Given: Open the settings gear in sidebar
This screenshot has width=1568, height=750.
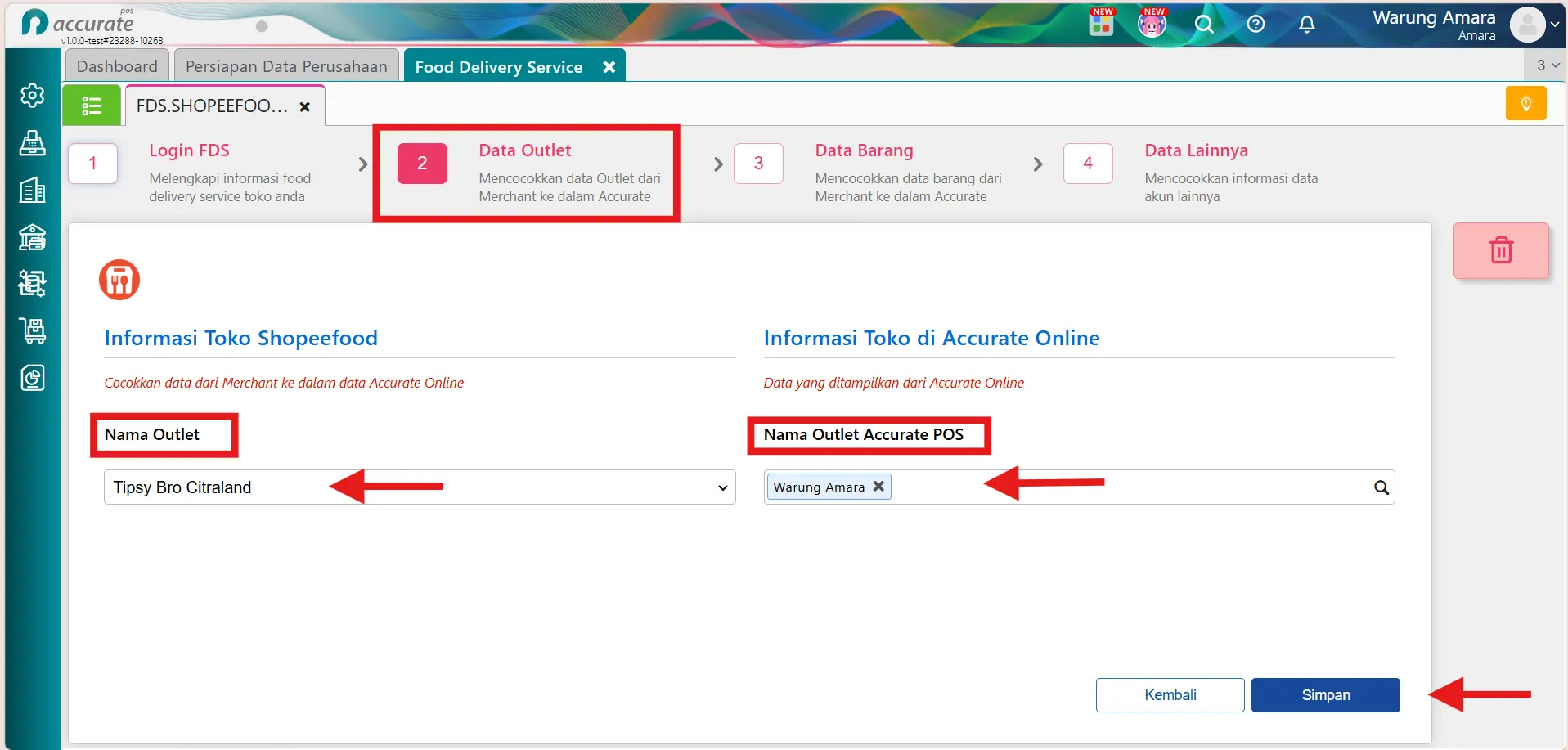Looking at the screenshot, I should 32,96.
